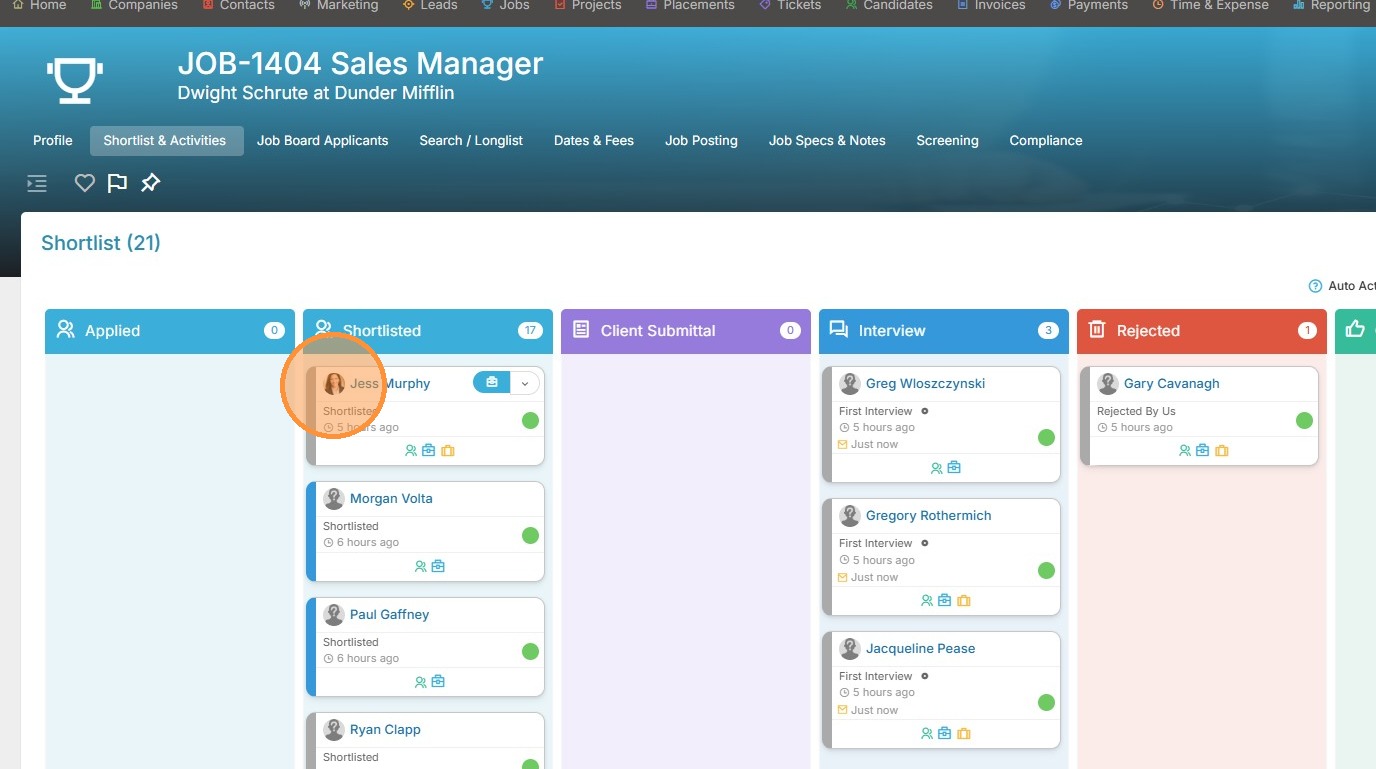Click the "Shortlist (21)" heading
This screenshot has height=769, width=1376.
(101, 243)
